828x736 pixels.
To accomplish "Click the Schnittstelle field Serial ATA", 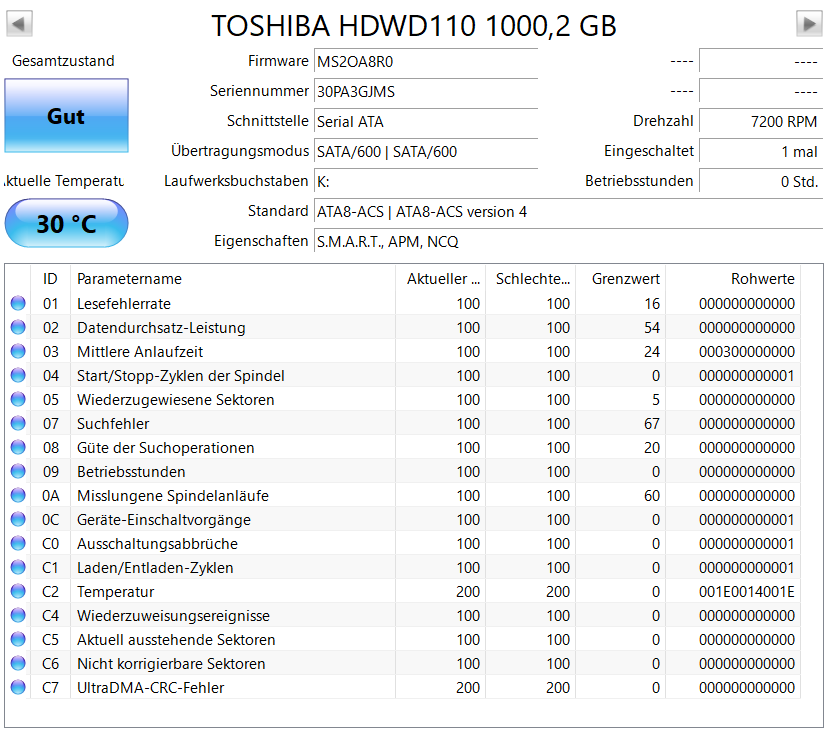I will pyautogui.click(x=426, y=121).
